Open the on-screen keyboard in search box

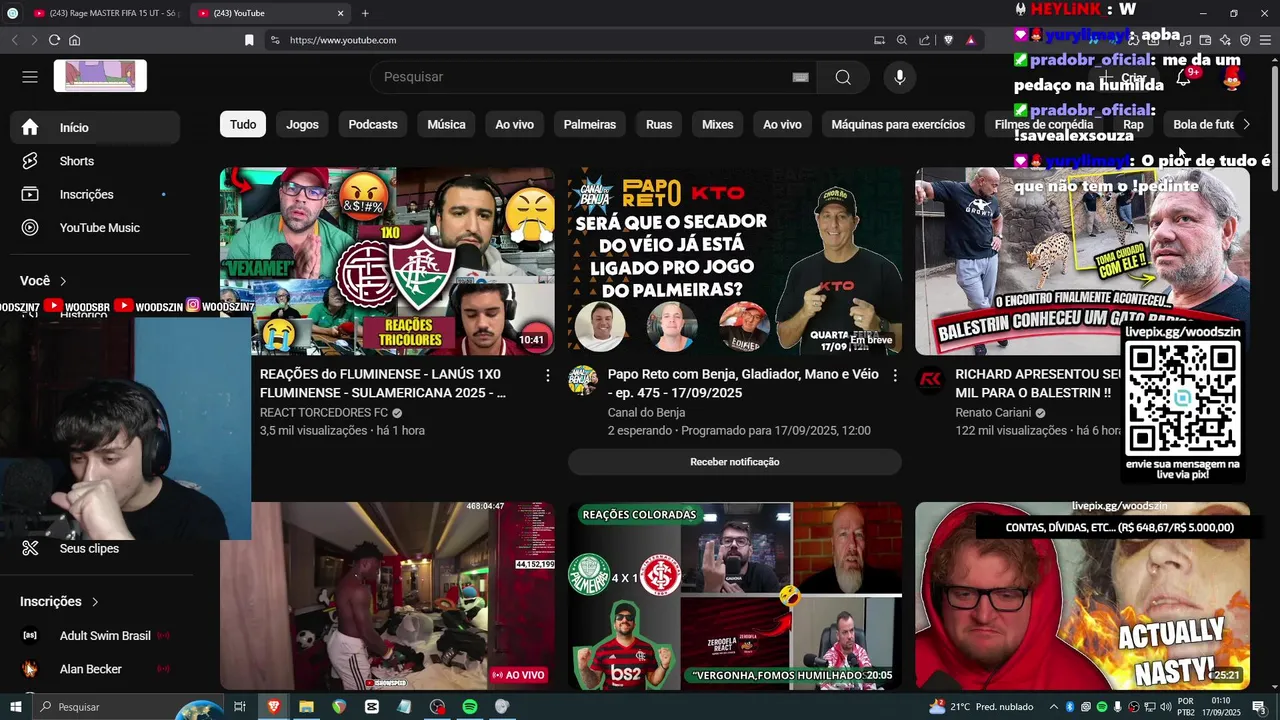pos(800,77)
